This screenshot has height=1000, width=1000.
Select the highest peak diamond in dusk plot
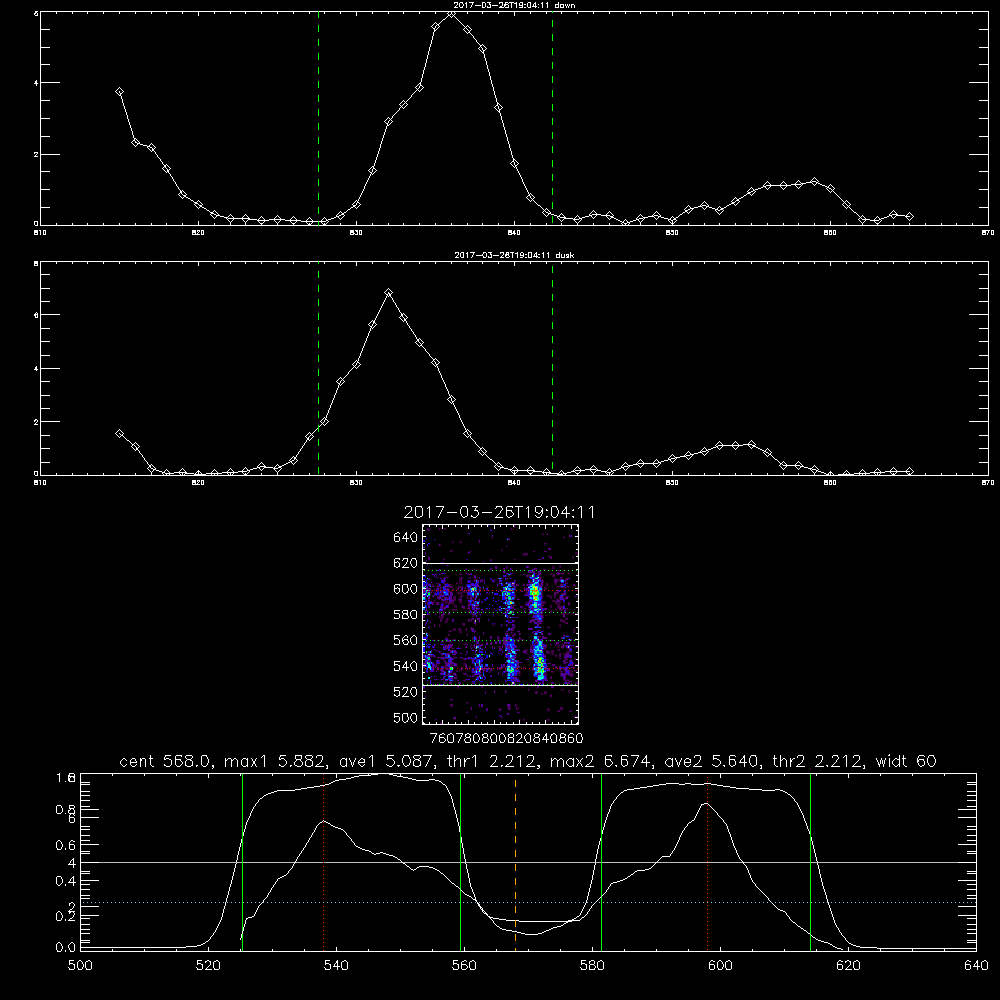tap(388, 293)
